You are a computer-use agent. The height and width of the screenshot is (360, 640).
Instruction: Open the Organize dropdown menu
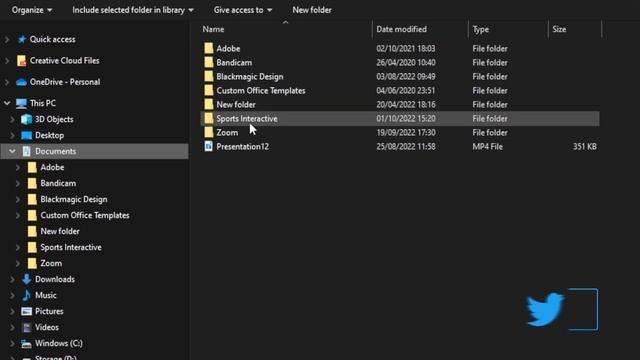pyautogui.click(x=32, y=10)
